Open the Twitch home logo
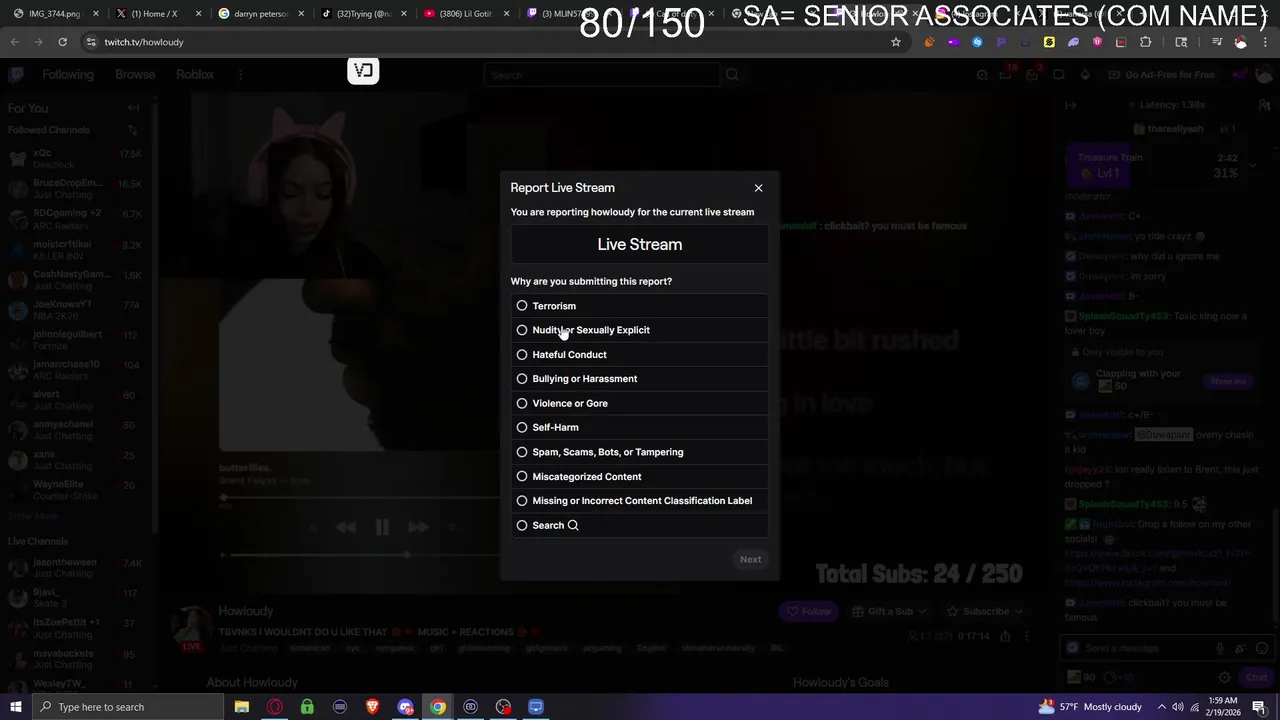Screen dimensions: 1280x720 click(x=17, y=75)
